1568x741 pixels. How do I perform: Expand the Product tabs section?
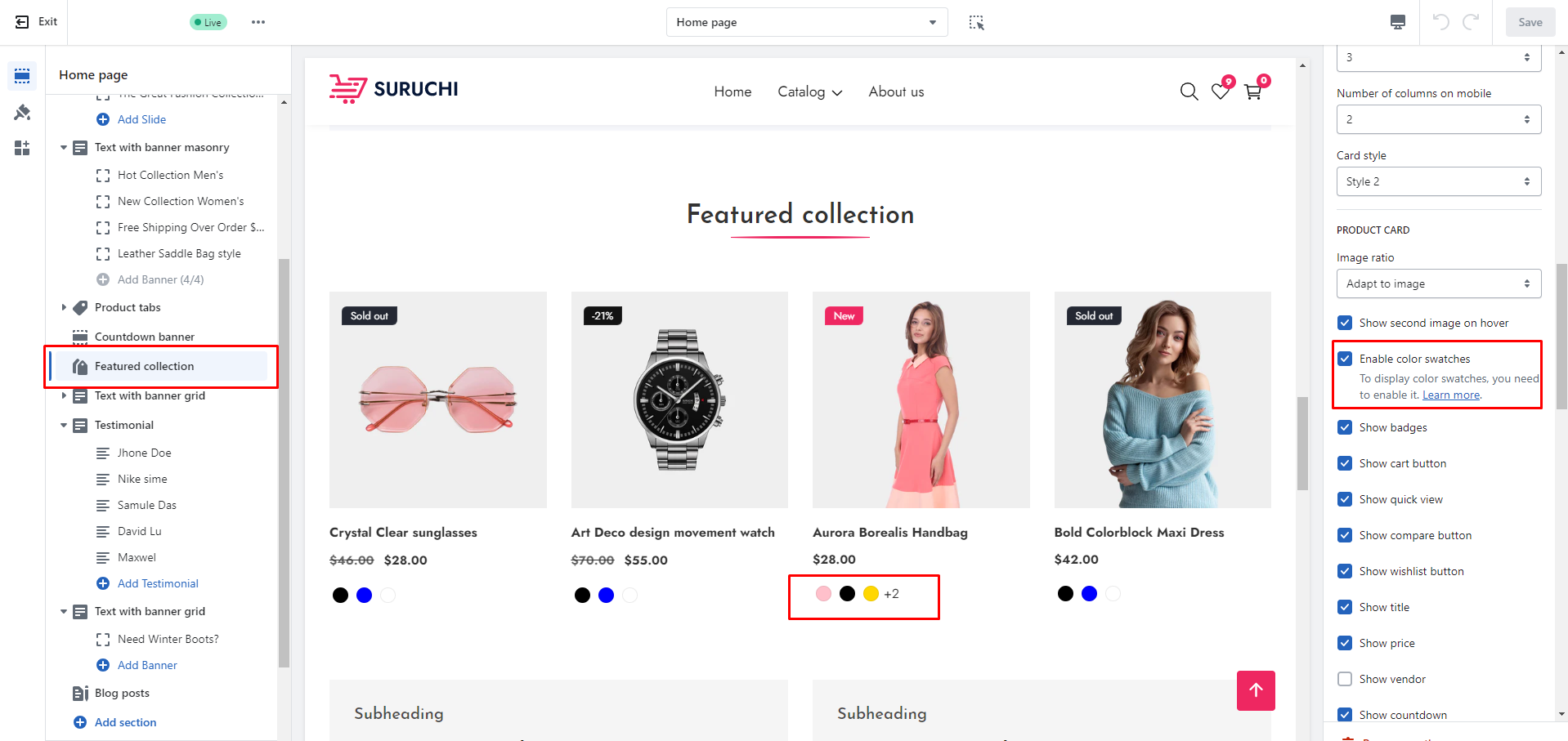point(64,307)
